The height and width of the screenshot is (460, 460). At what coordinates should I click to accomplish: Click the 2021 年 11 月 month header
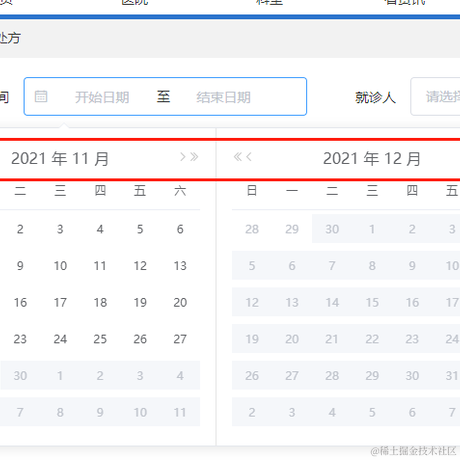tap(60, 159)
